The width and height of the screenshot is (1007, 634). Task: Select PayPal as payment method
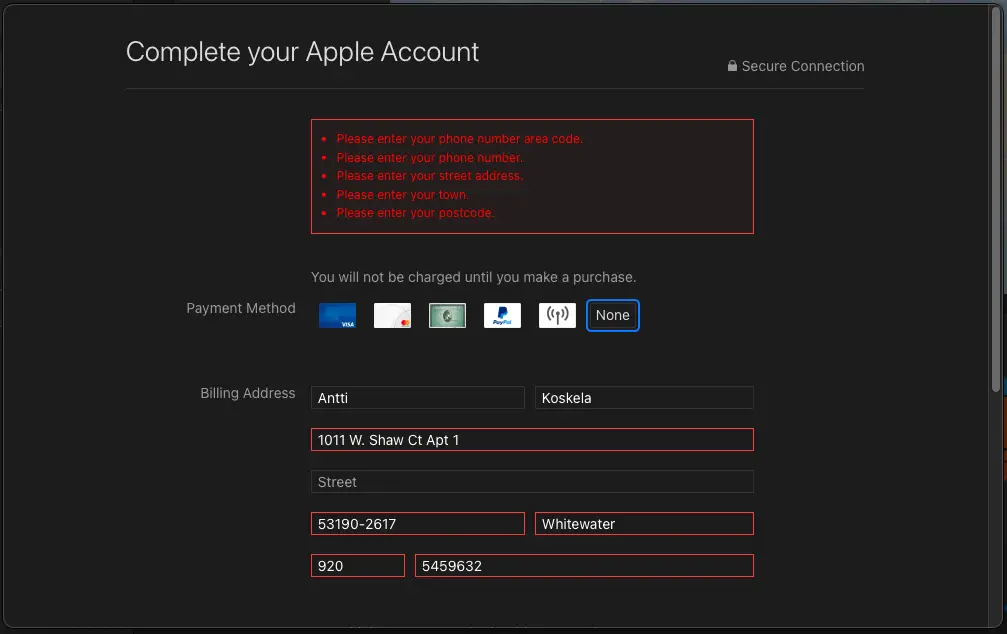click(502, 316)
